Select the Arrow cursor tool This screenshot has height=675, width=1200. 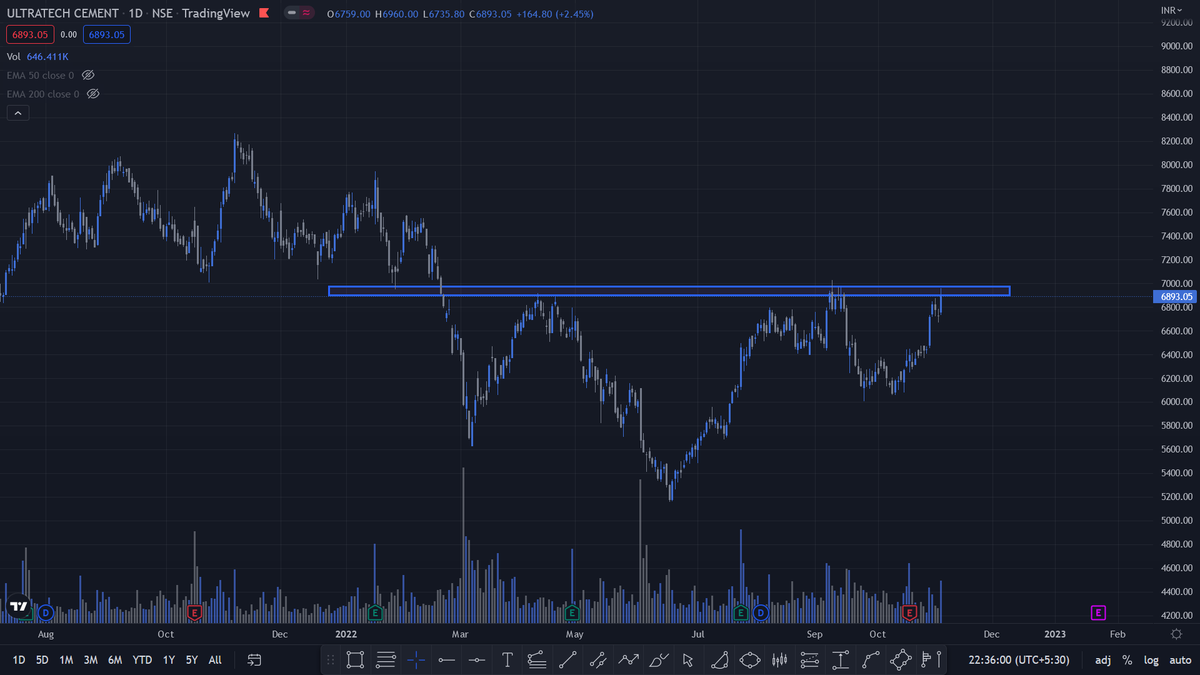[x=688, y=659]
